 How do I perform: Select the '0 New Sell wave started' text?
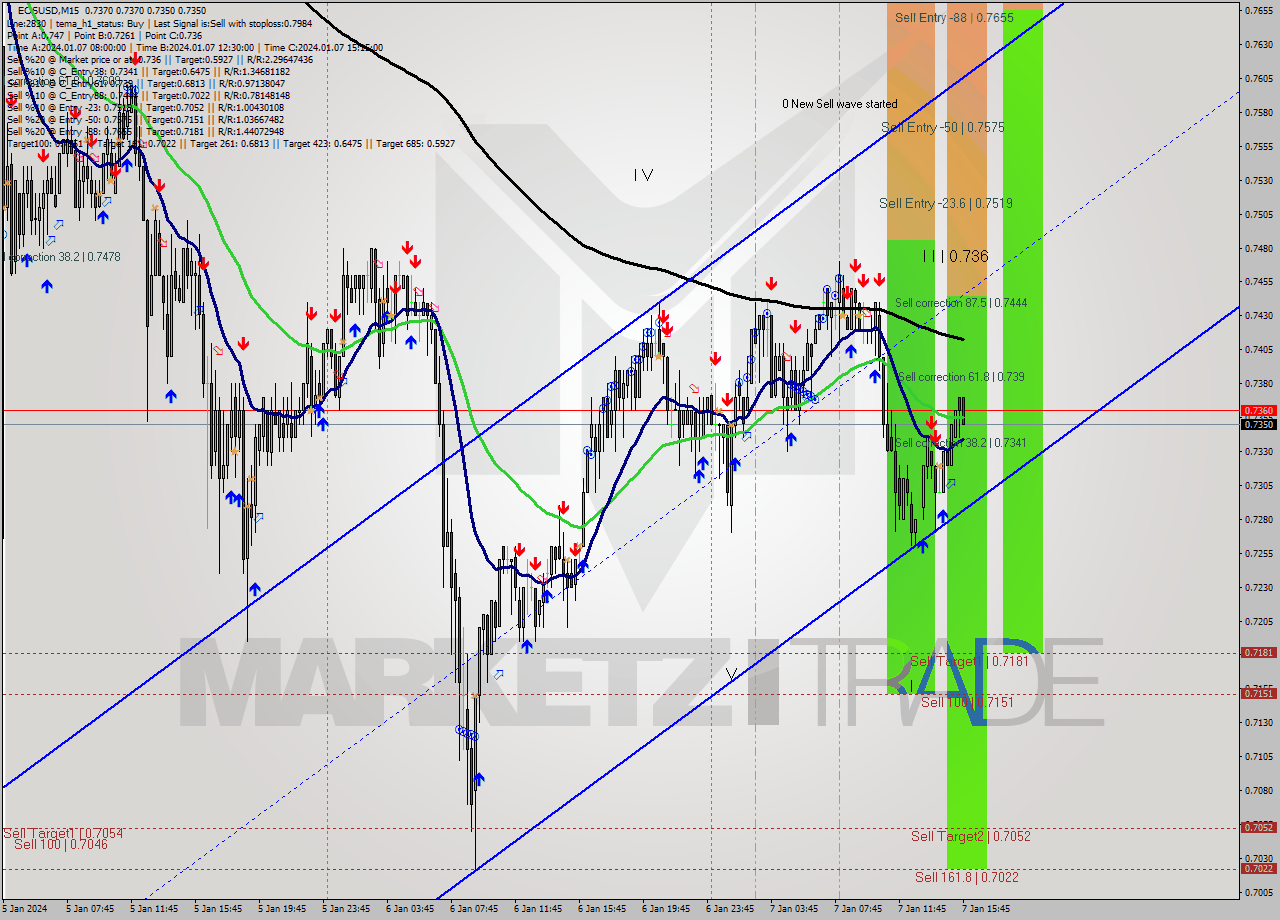[839, 104]
